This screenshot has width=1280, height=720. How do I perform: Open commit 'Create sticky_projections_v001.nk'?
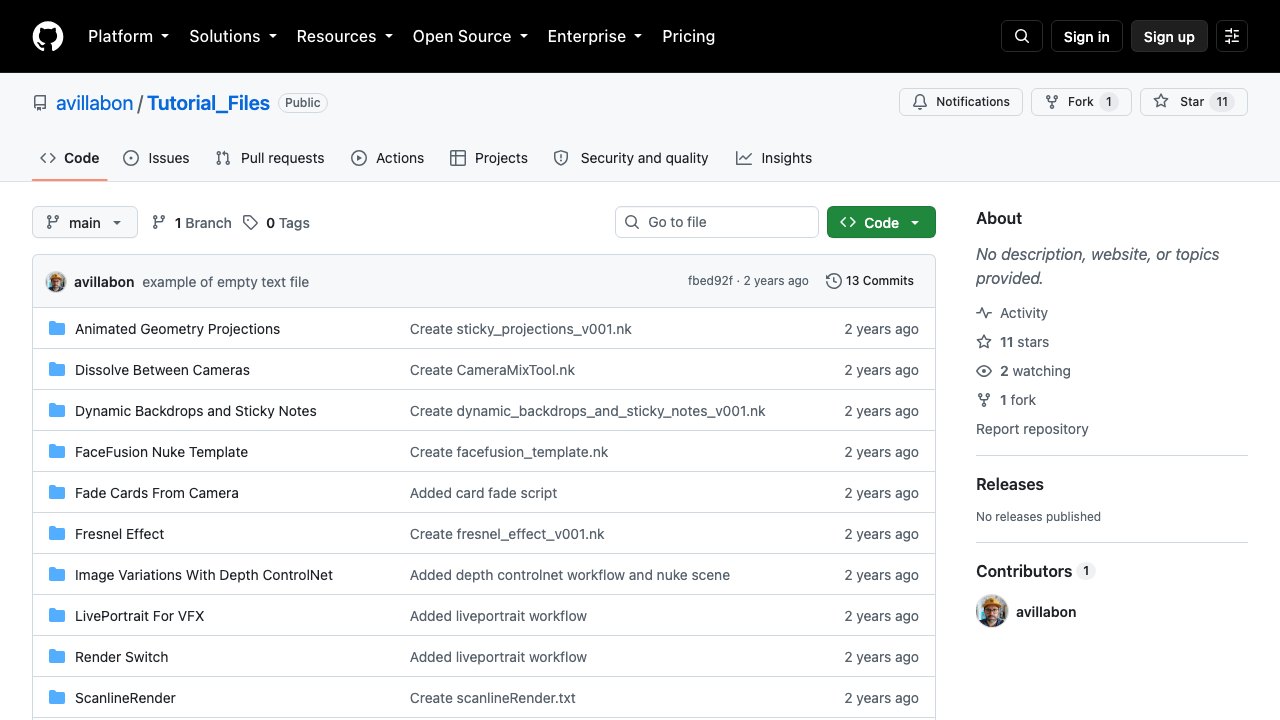tap(521, 329)
